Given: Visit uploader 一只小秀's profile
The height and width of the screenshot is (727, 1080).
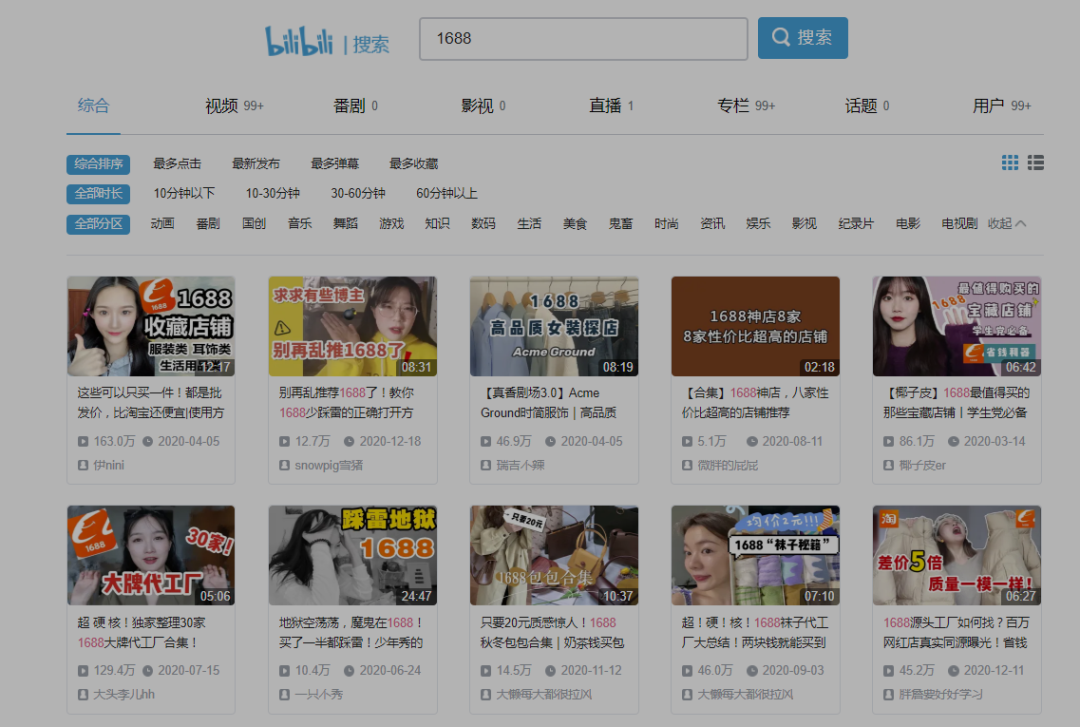Looking at the screenshot, I should [x=319, y=695].
